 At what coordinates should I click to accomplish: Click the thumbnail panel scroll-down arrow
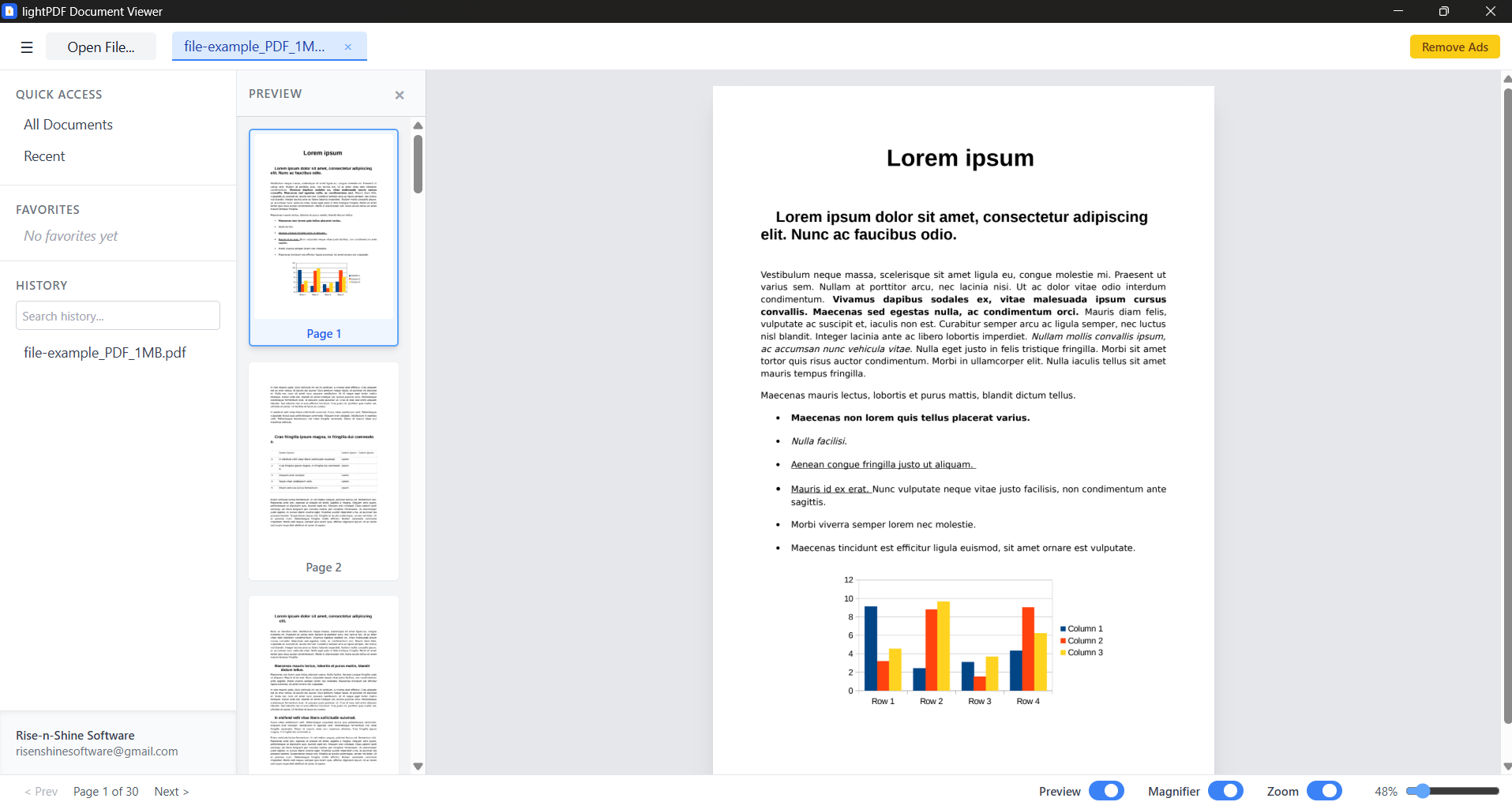pos(418,766)
